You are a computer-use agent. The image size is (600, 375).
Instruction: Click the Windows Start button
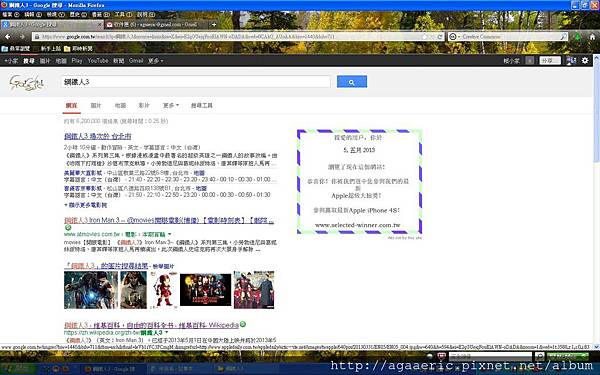click(17, 368)
